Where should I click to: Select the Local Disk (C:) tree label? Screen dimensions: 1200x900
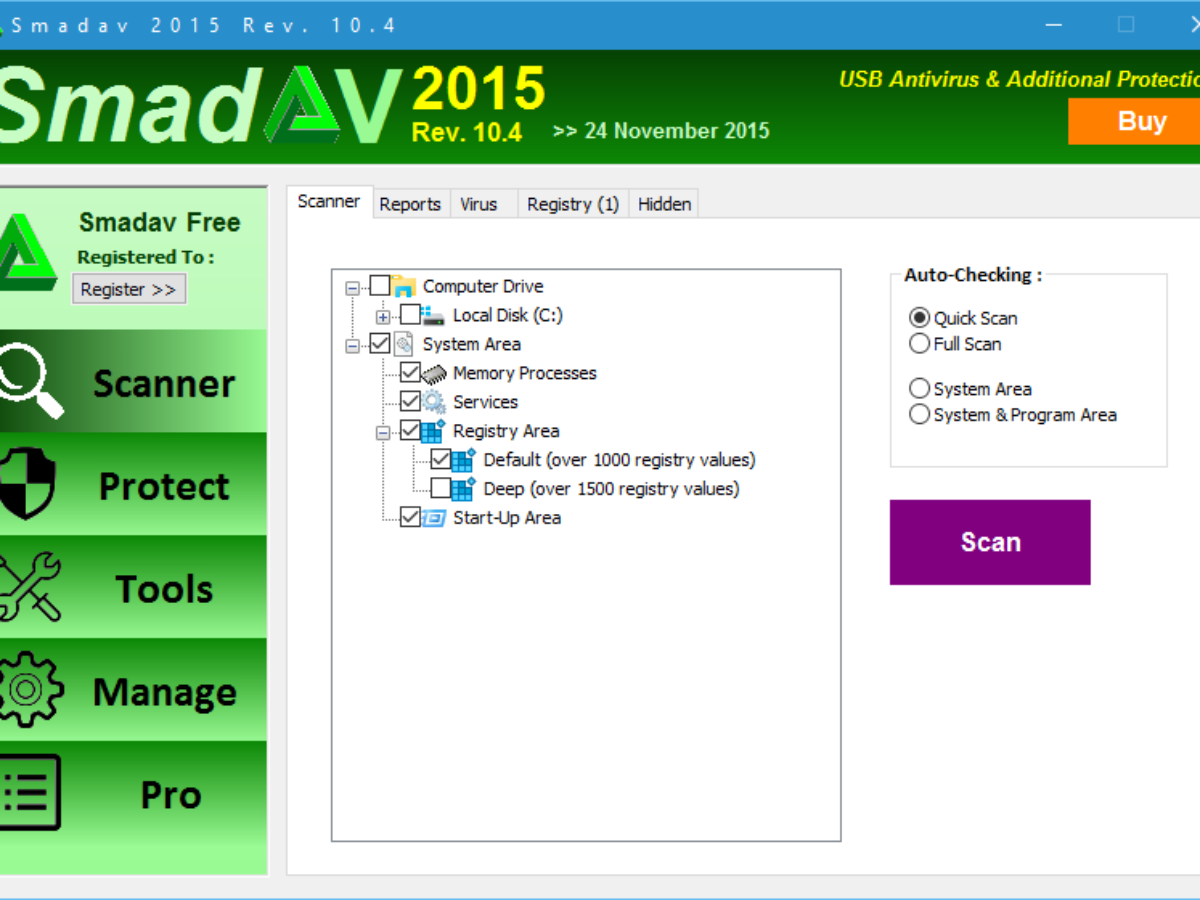[507, 316]
